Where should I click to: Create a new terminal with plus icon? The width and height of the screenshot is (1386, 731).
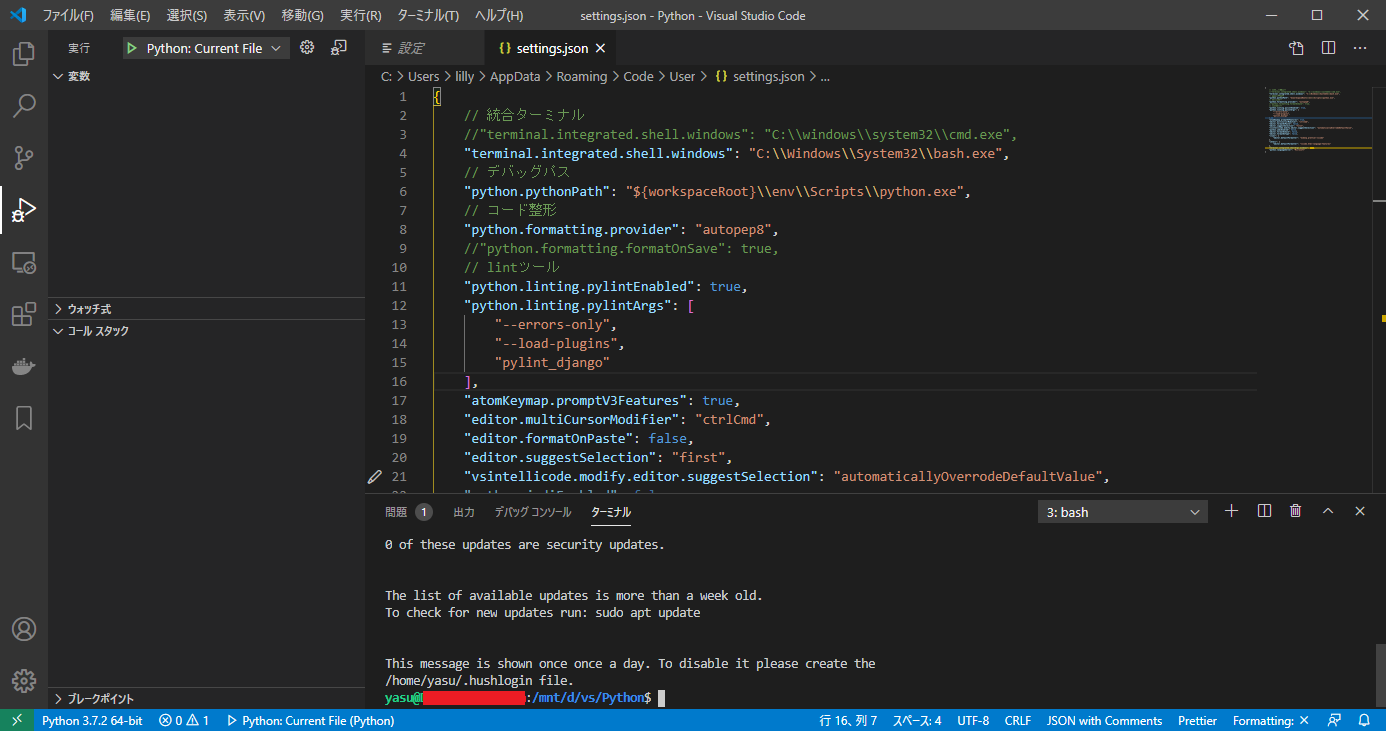click(x=1231, y=511)
